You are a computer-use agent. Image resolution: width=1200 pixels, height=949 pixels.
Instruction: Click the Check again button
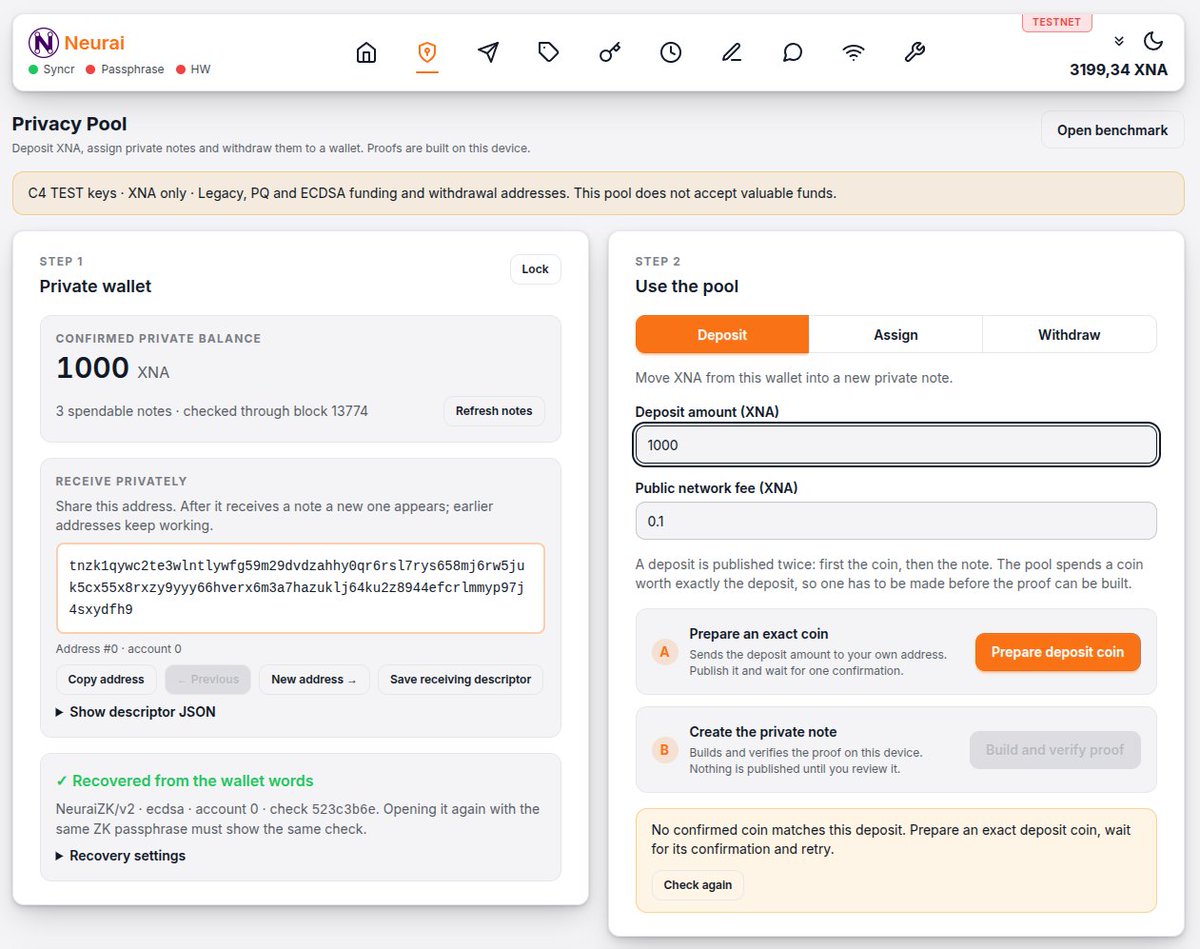[698, 885]
